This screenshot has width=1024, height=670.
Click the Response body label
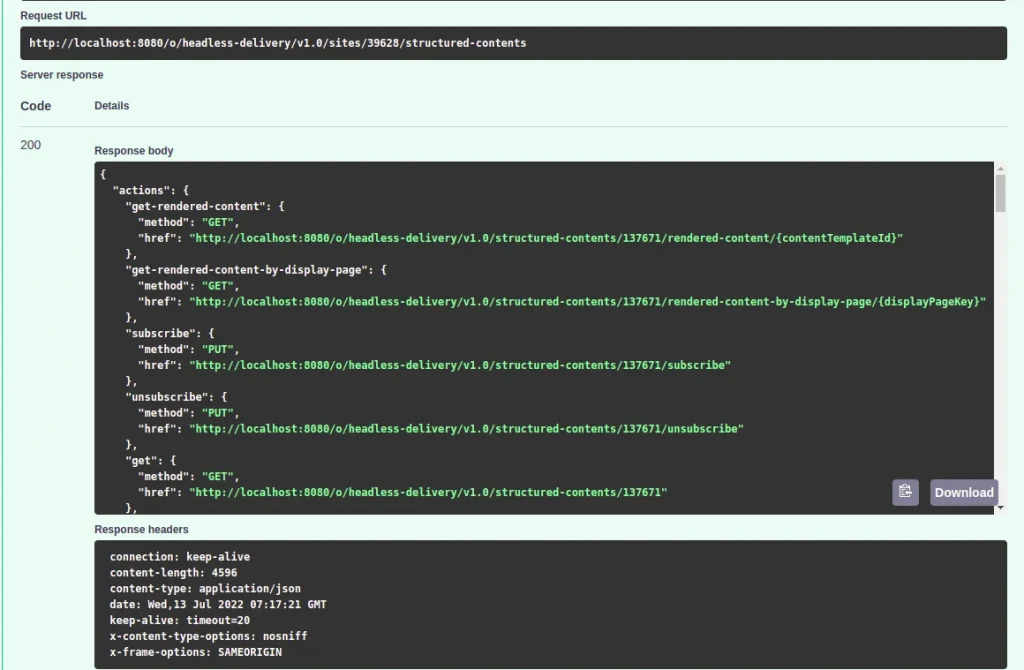coord(133,150)
